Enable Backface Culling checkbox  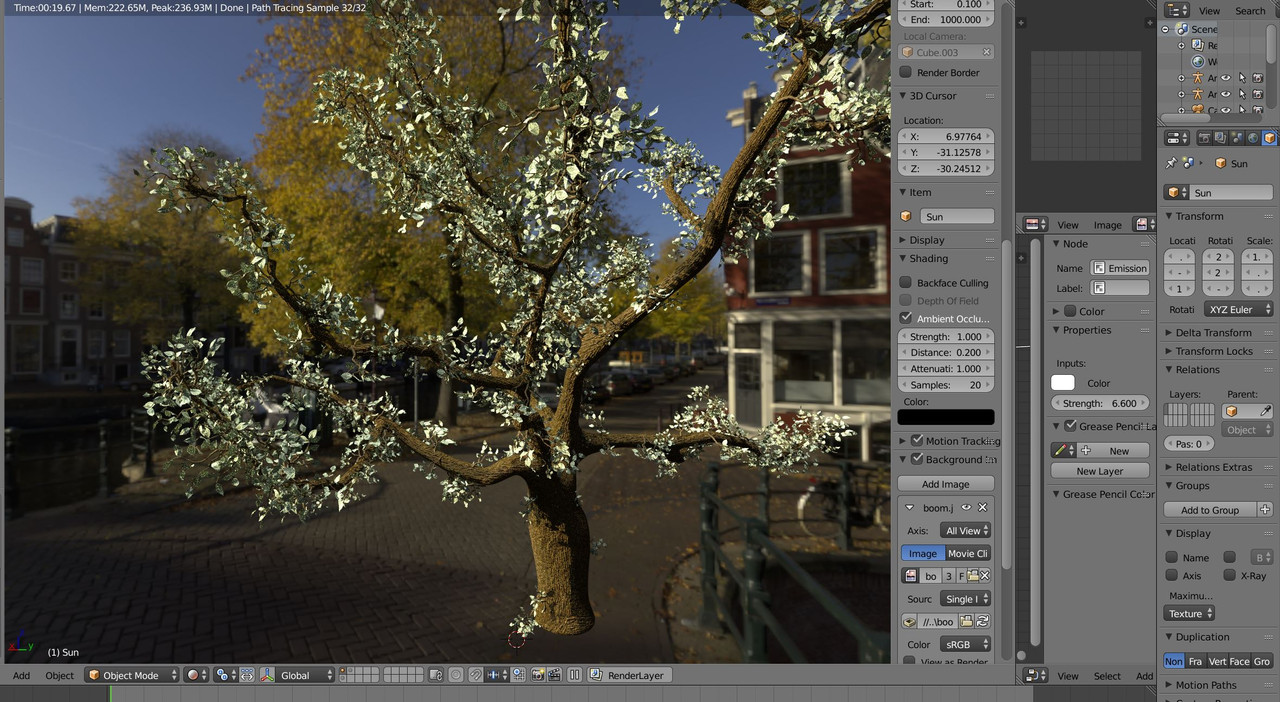[x=906, y=283]
